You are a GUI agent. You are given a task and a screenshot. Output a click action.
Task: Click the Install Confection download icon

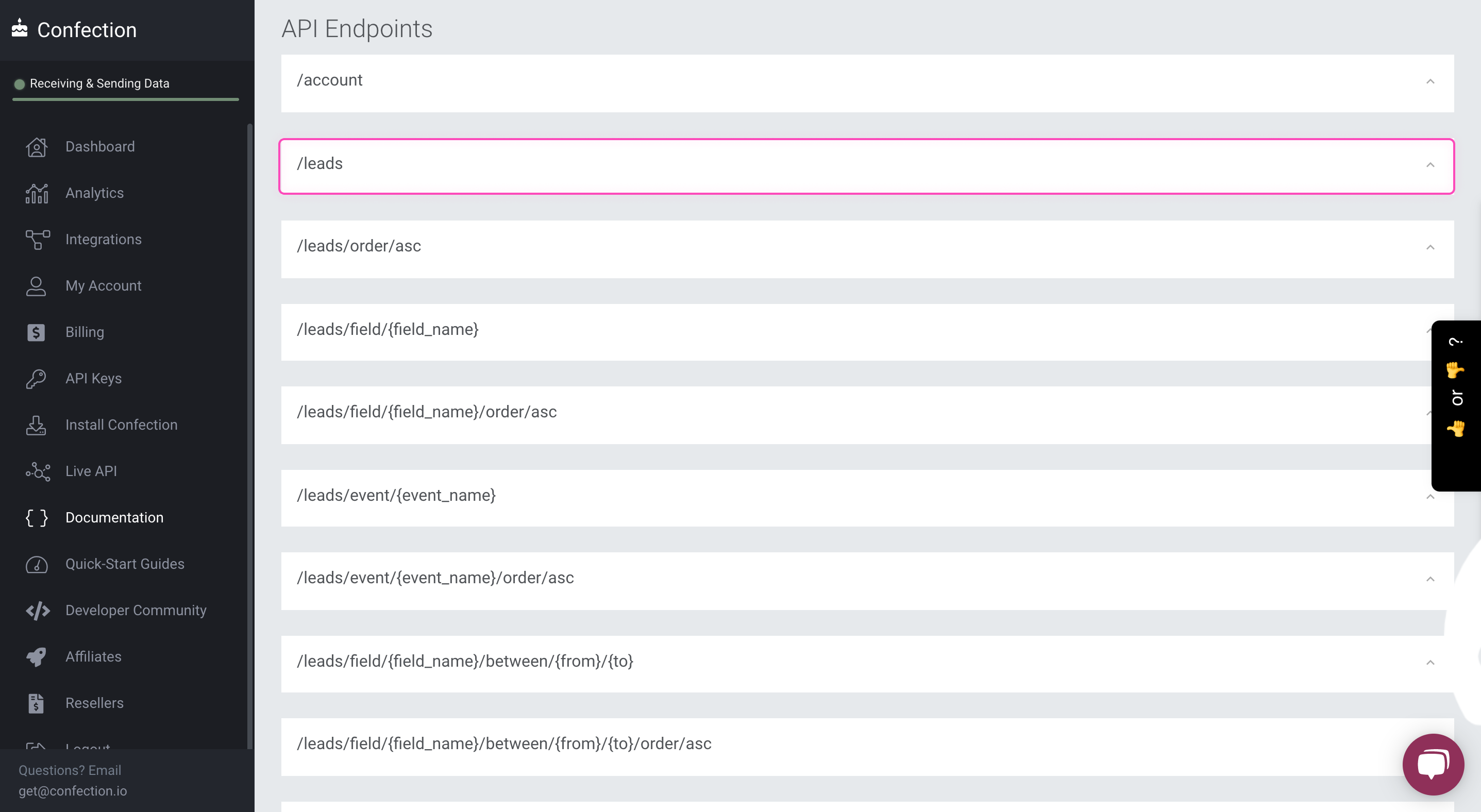click(36, 425)
